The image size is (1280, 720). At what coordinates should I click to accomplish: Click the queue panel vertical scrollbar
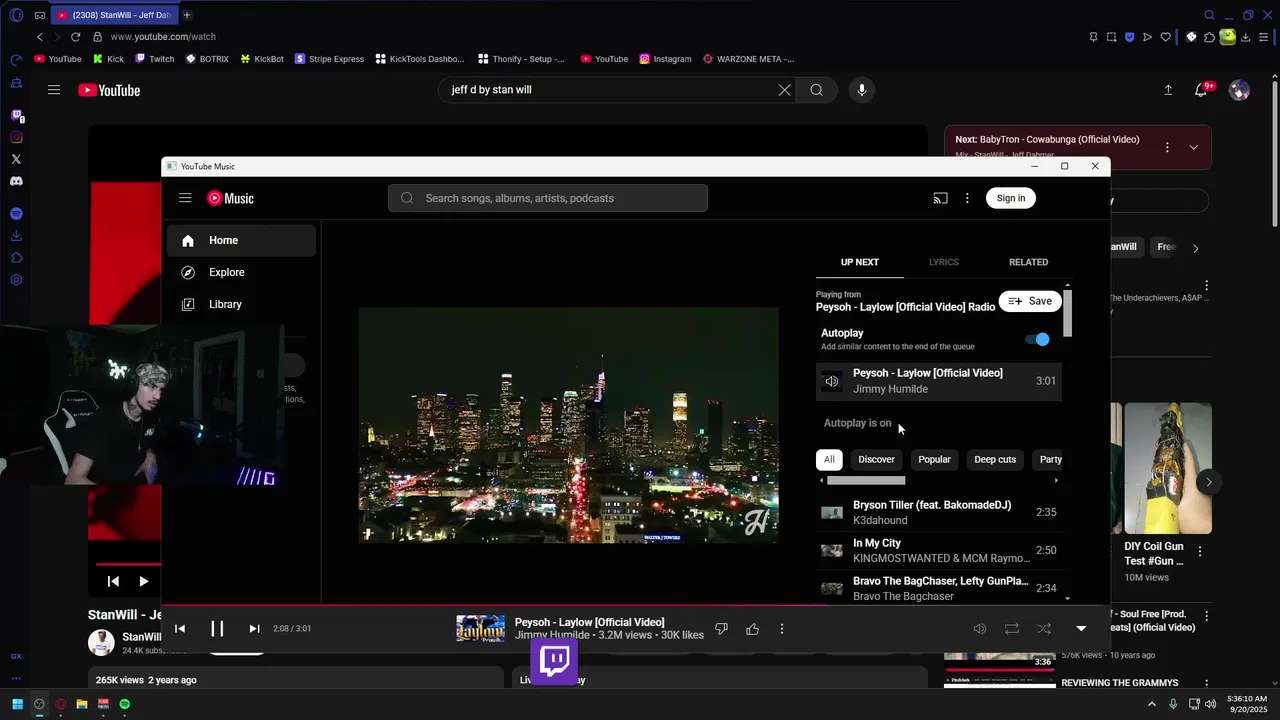click(x=1067, y=314)
